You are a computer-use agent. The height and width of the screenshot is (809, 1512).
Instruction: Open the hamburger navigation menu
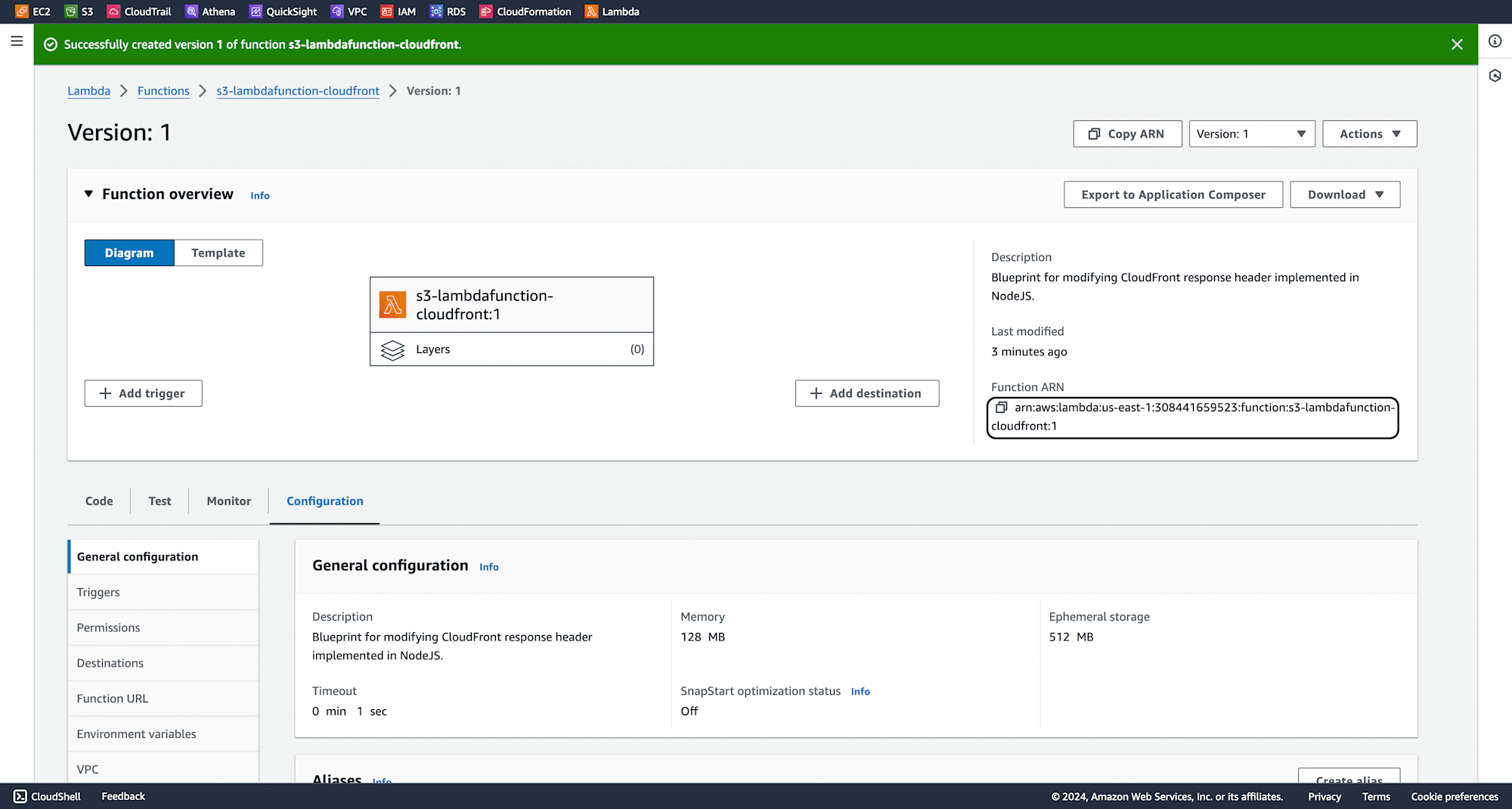pos(17,41)
